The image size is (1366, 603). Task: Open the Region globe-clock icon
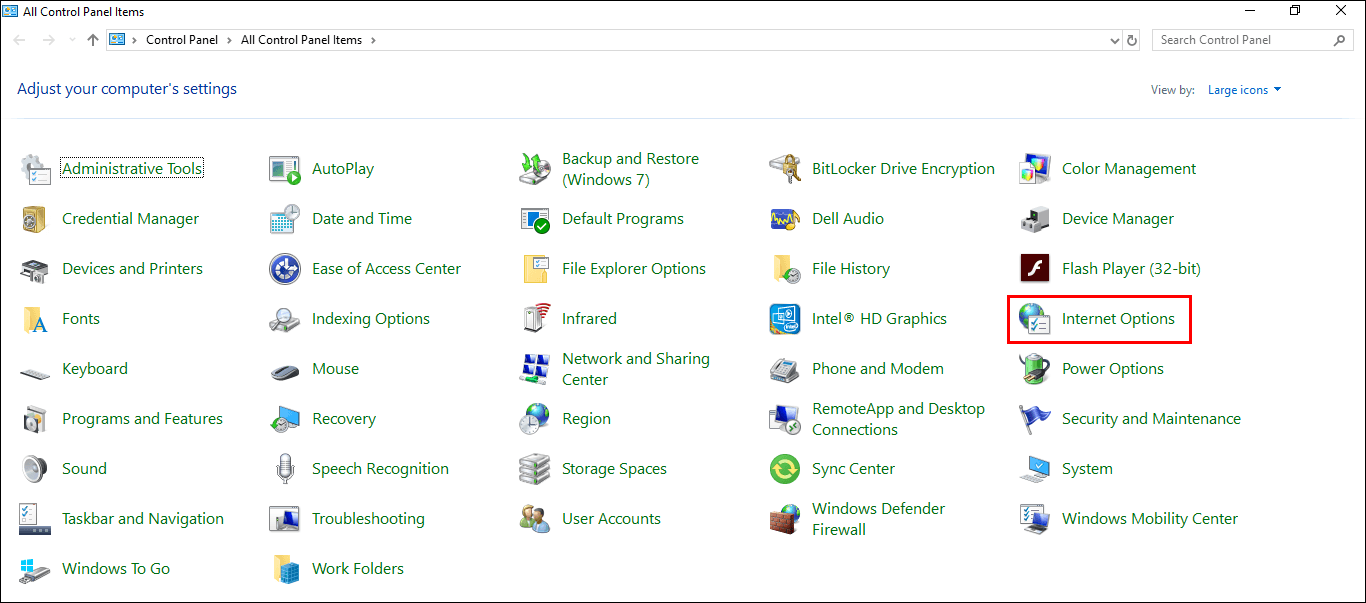(535, 419)
